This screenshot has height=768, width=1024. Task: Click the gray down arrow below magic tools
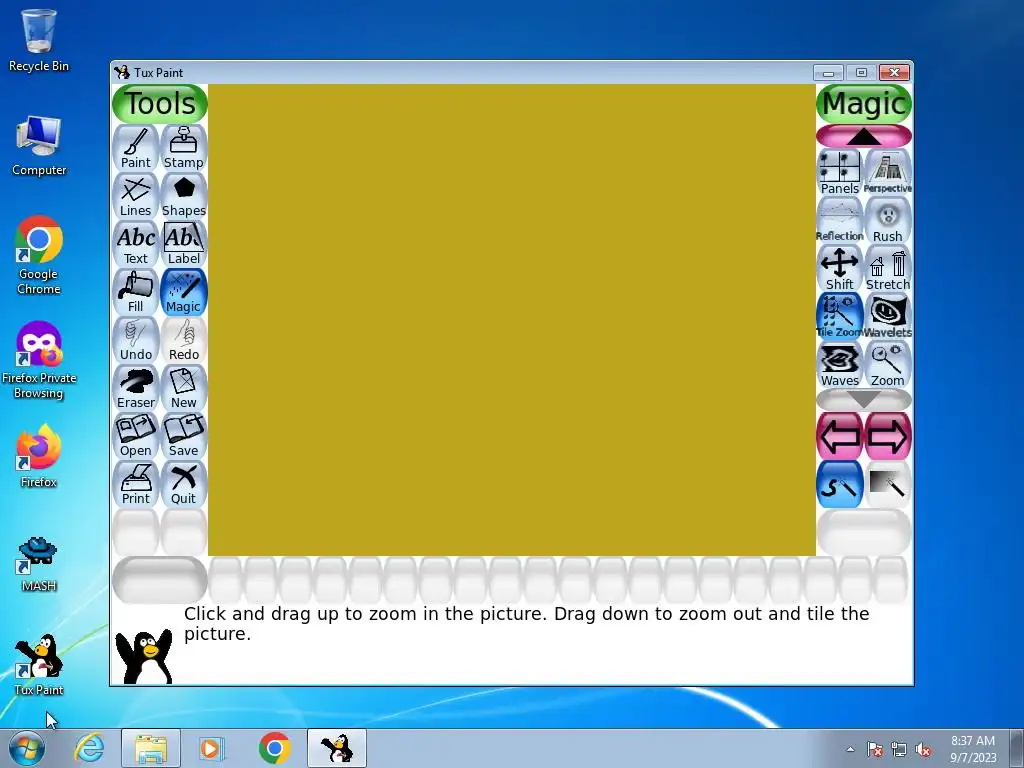point(864,399)
